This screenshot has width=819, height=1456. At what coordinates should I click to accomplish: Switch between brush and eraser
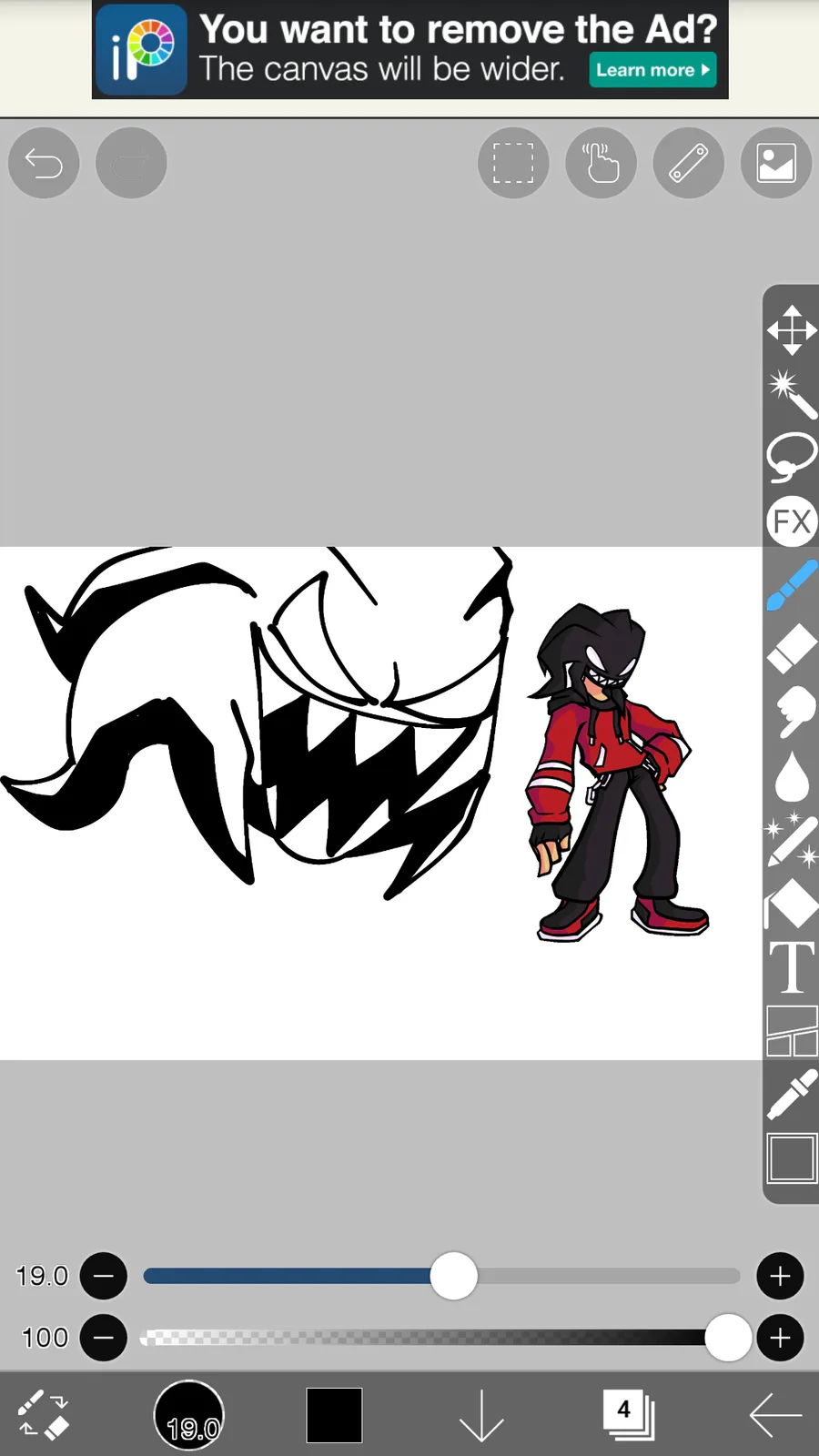[44, 1415]
